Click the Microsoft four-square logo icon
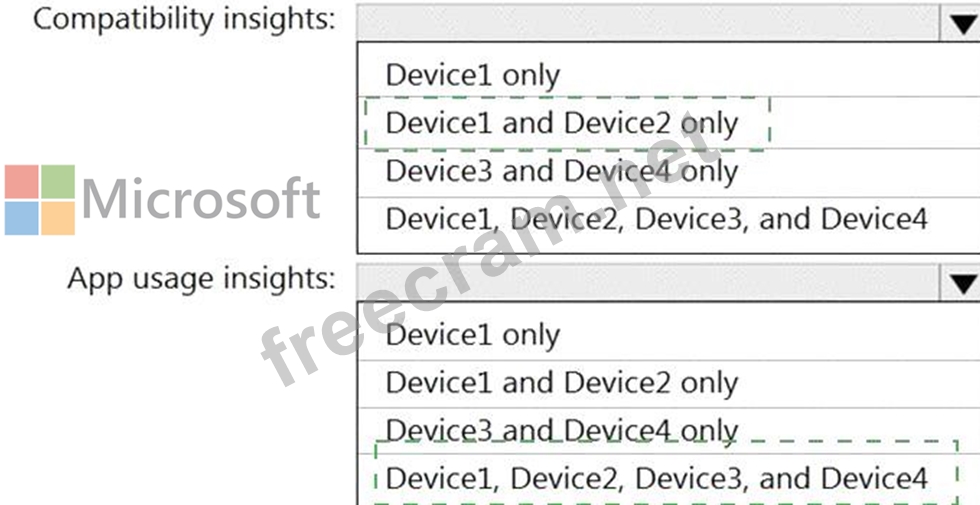980x505 pixels. point(40,200)
